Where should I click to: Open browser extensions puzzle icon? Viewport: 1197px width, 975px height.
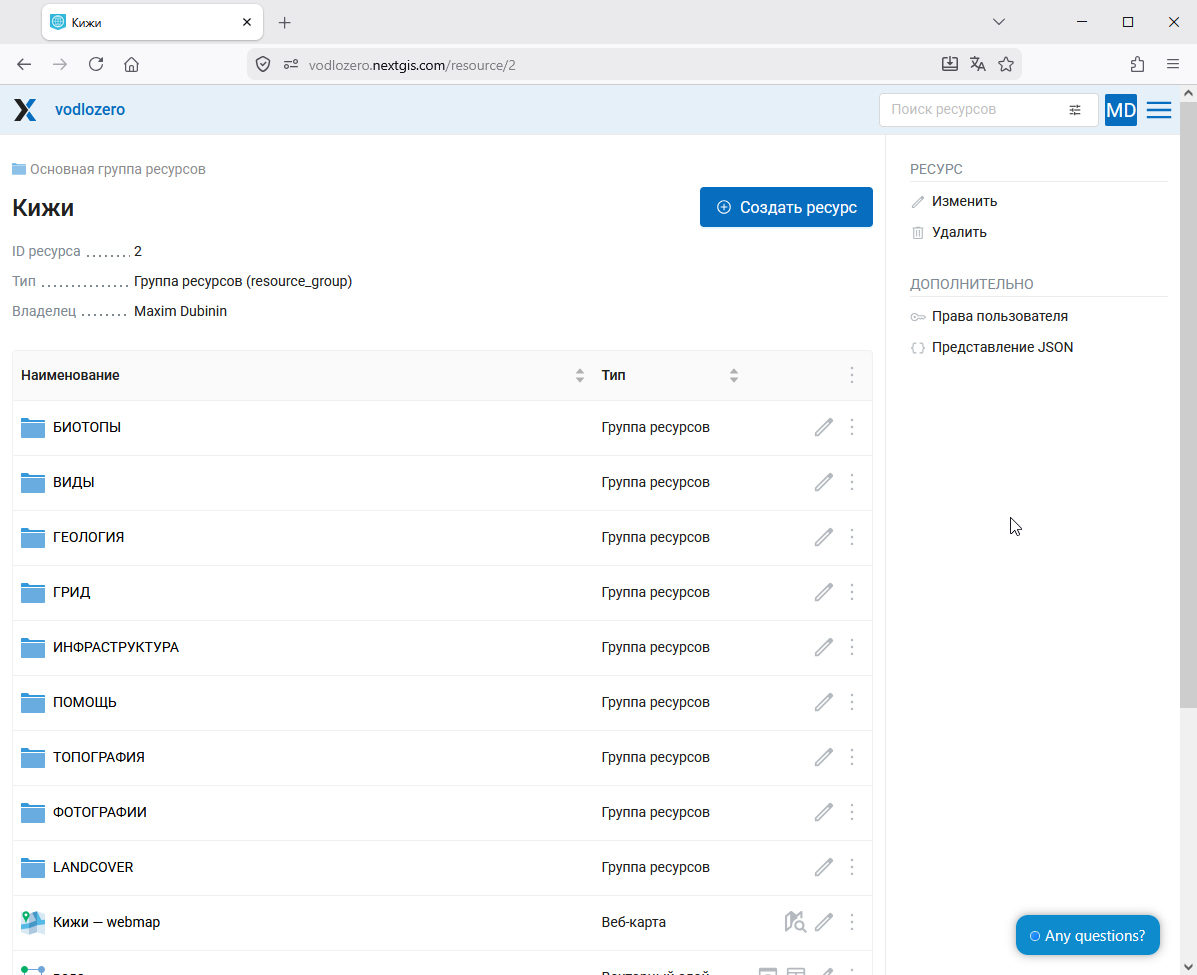[x=1137, y=65]
